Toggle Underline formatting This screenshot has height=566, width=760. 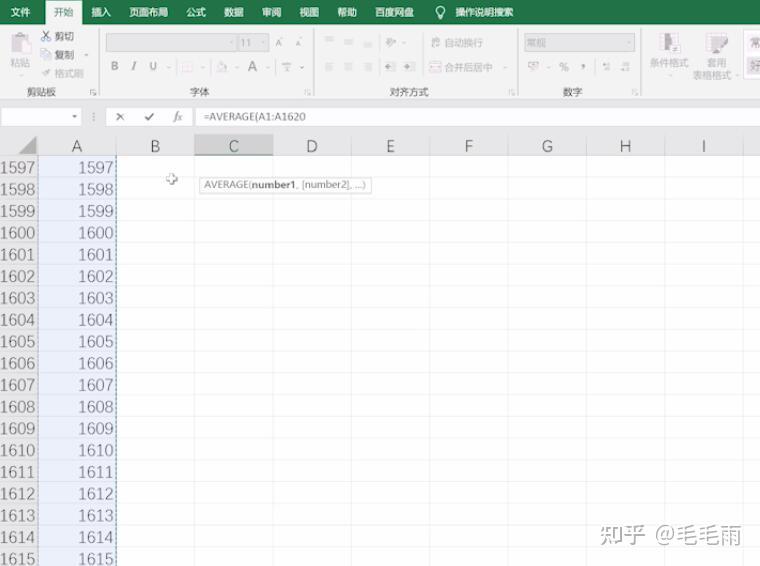point(153,66)
